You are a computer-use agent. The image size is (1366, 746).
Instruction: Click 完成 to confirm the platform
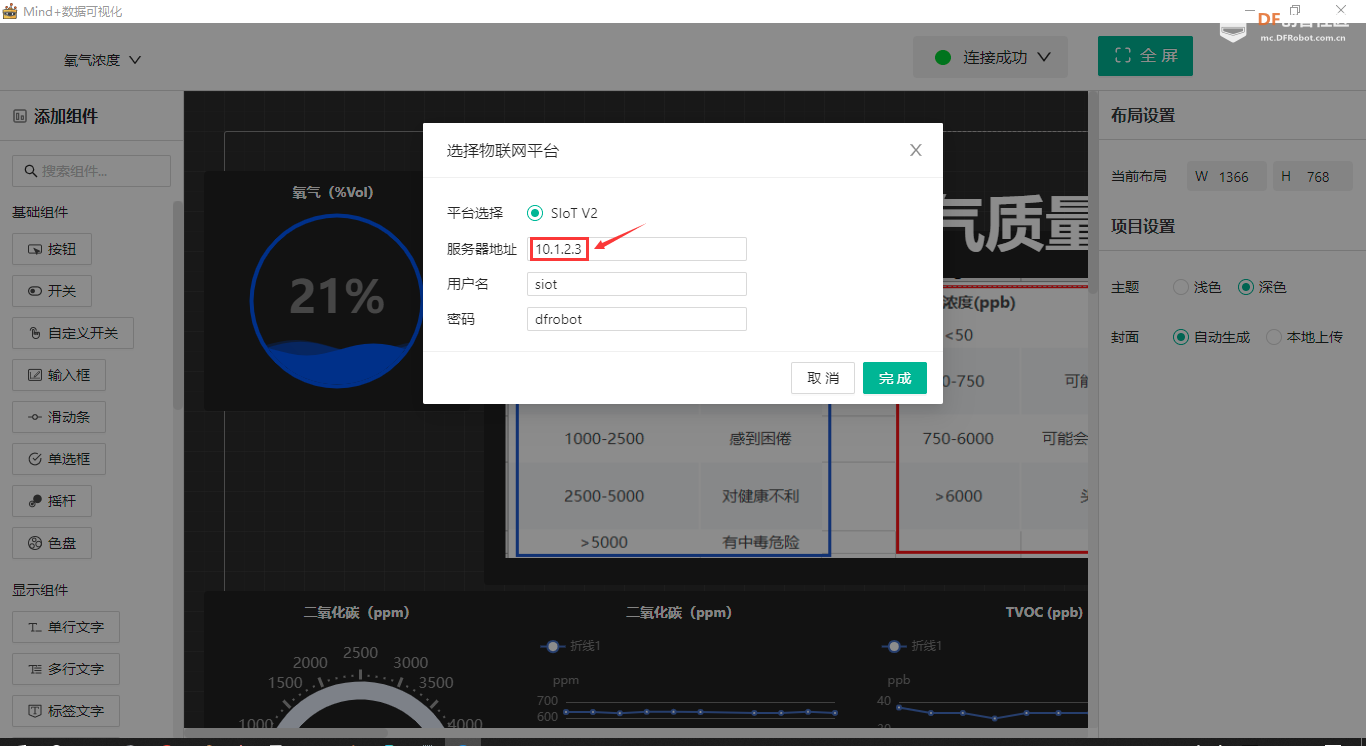(895, 378)
